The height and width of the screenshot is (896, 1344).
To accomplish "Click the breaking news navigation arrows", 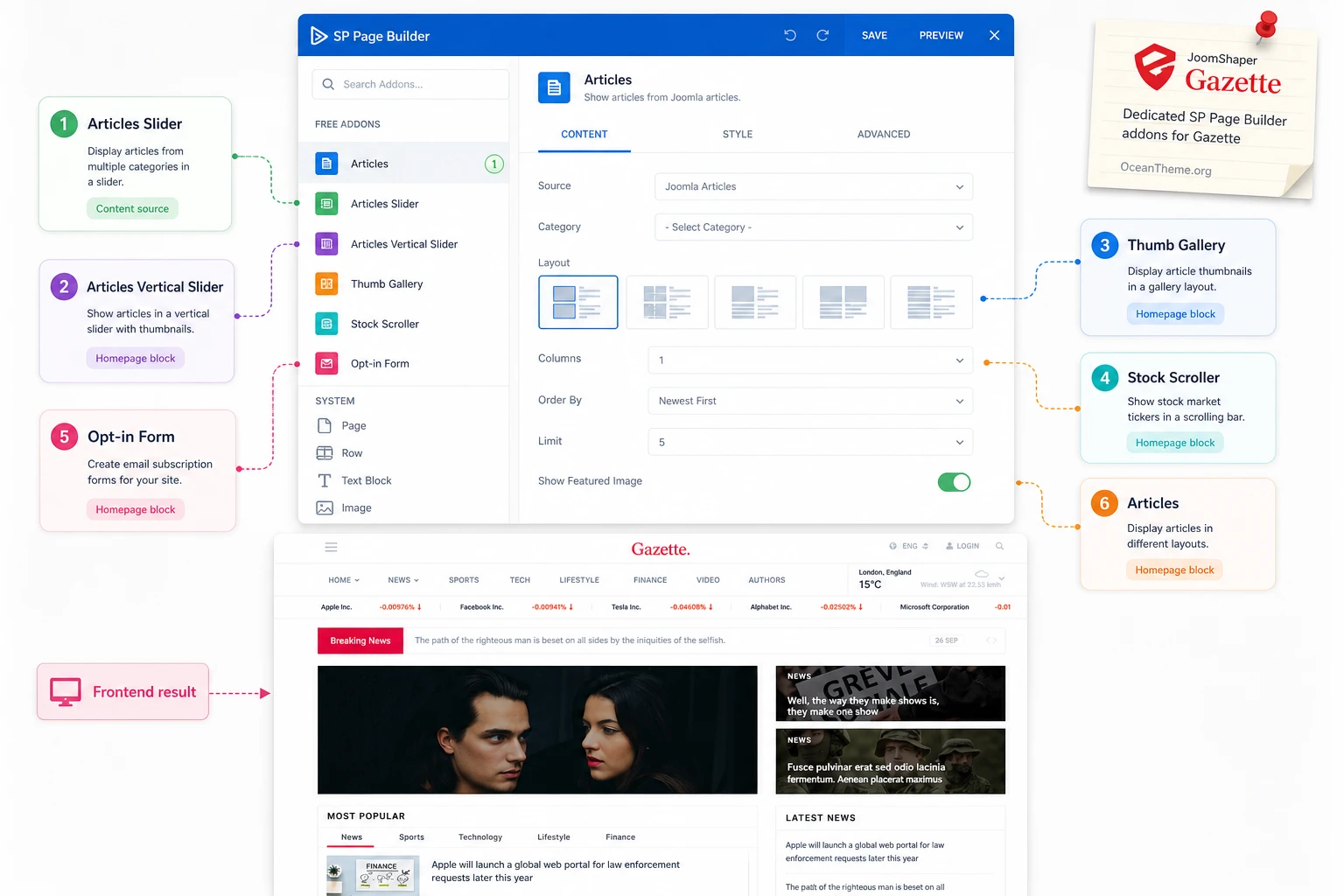I will [x=991, y=640].
